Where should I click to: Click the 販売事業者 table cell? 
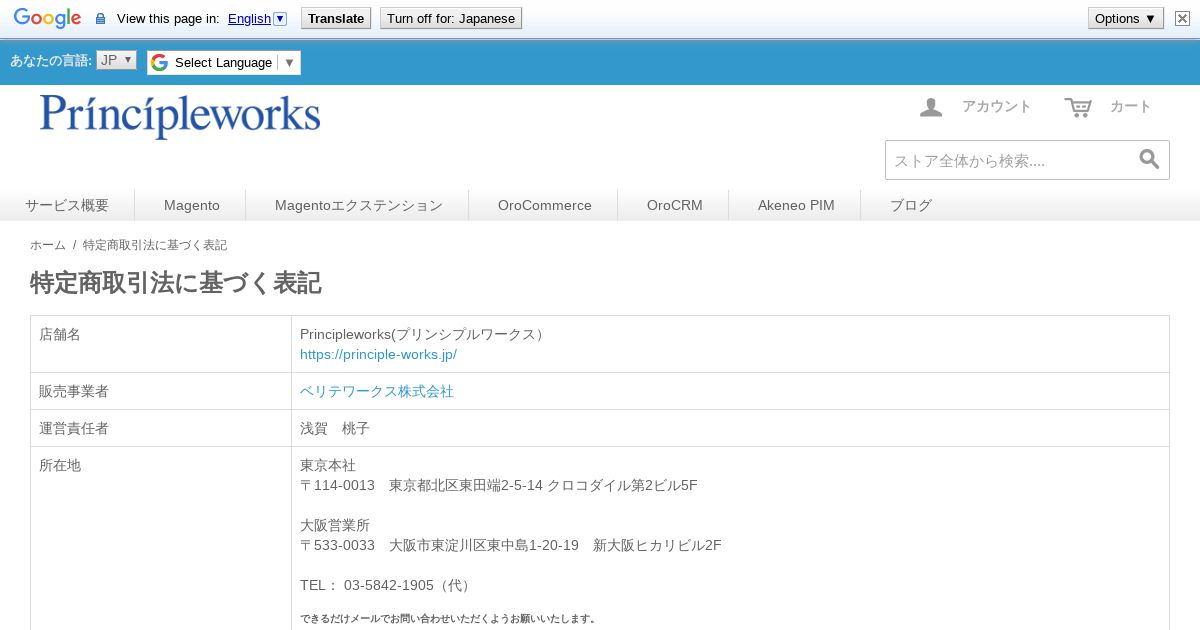click(161, 391)
